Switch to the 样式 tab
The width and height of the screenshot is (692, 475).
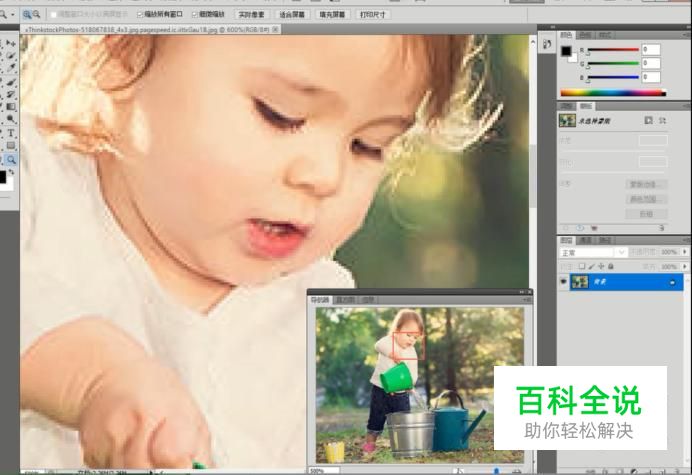(605, 34)
